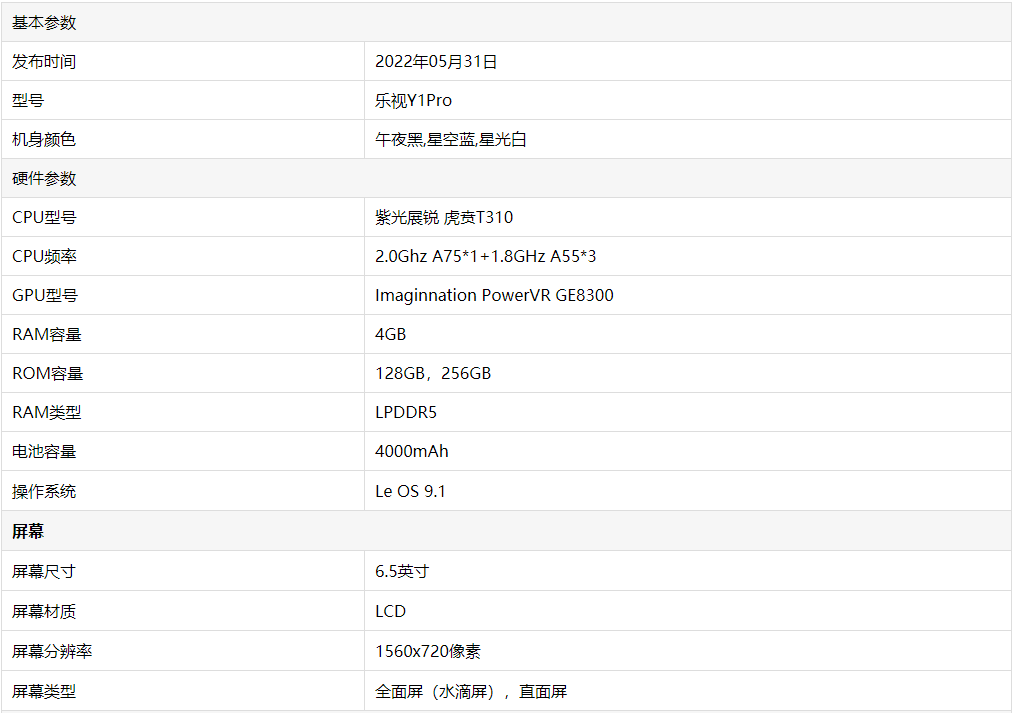Click the resolution value 1560x720像素

pos(428,652)
